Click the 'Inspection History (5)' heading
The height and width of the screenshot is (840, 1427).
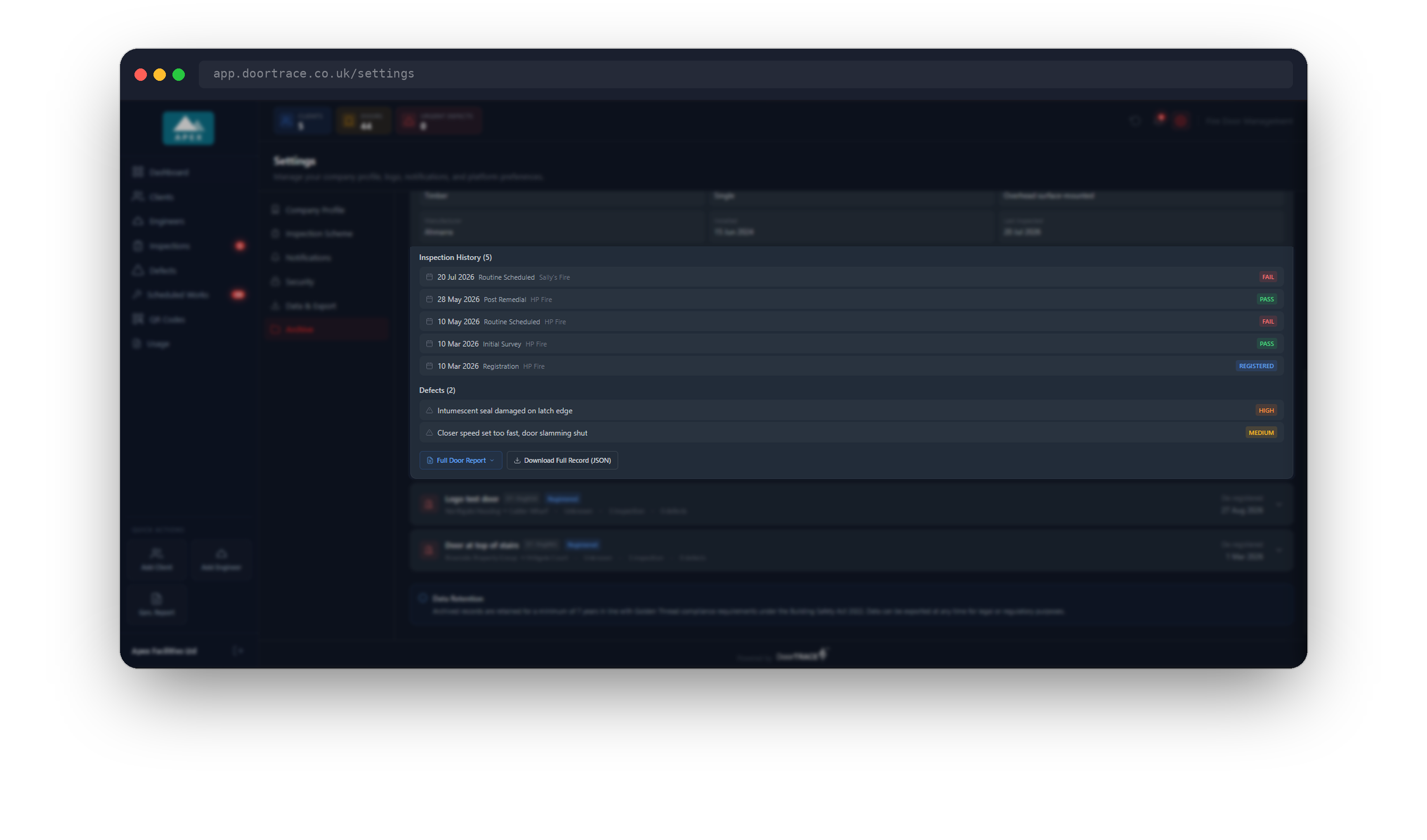[x=455, y=257]
